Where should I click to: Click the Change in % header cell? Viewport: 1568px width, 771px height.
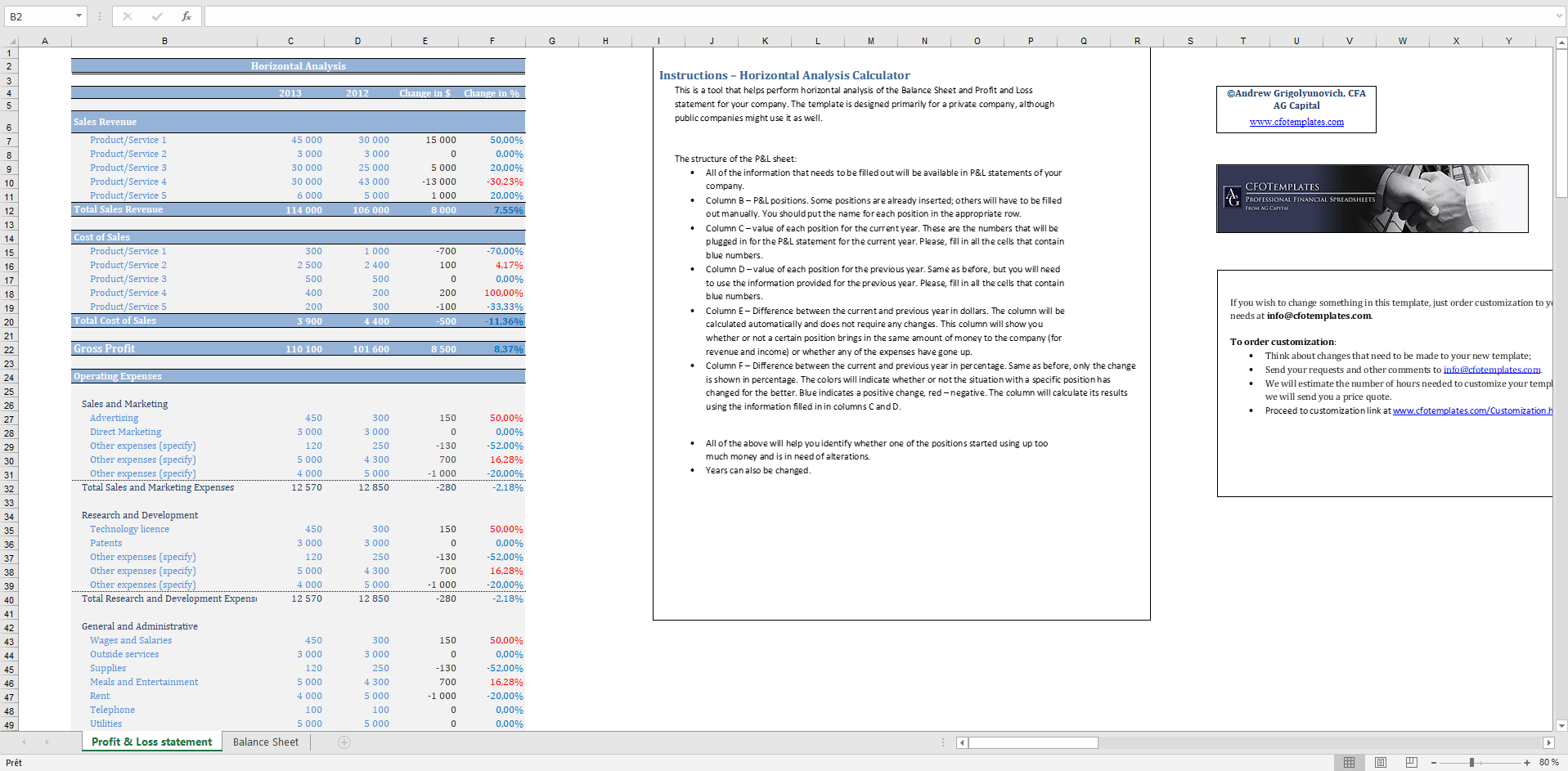pos(492,93)
